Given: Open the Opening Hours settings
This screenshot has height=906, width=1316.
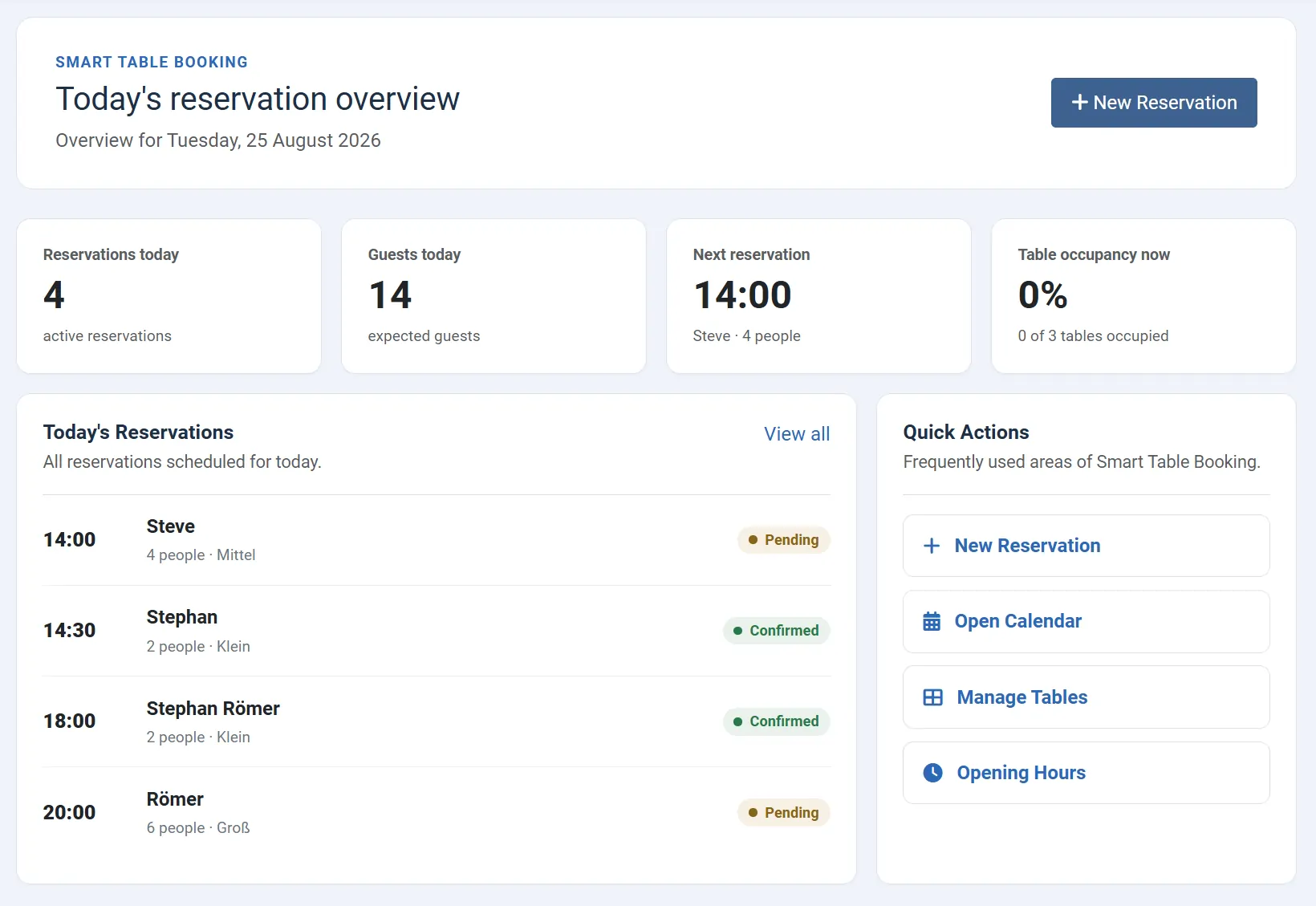Looking at the screenshot, I should point(1087,773).
